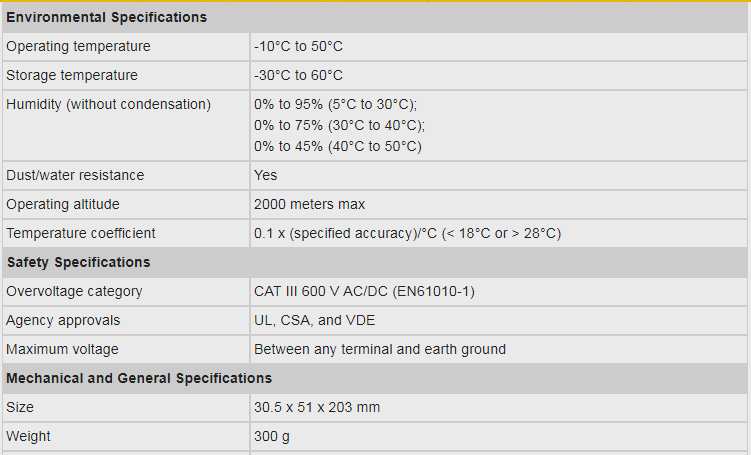Click the Environmental Specifications section header
The image size is (751, 455).
107,17
